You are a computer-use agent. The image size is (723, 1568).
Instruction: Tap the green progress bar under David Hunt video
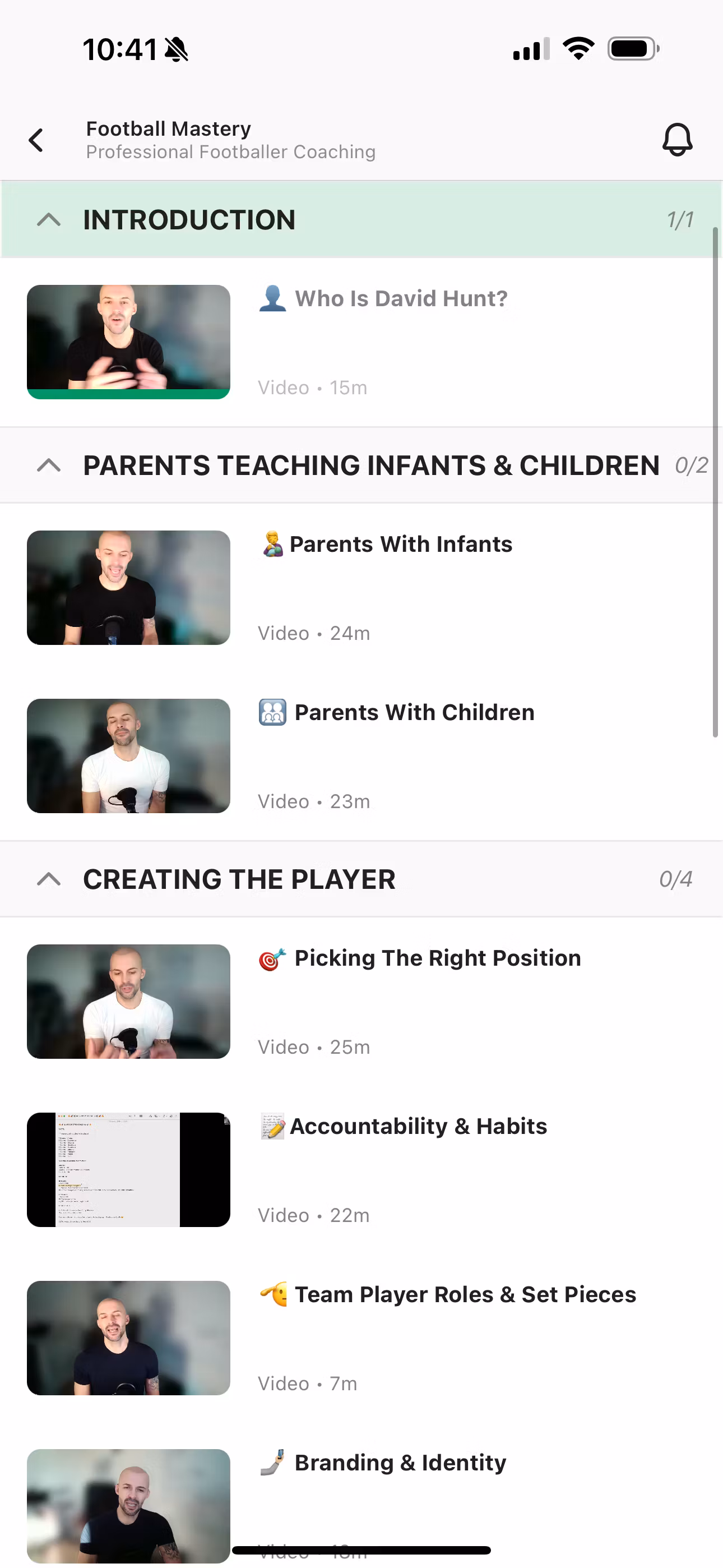point(128,394)
